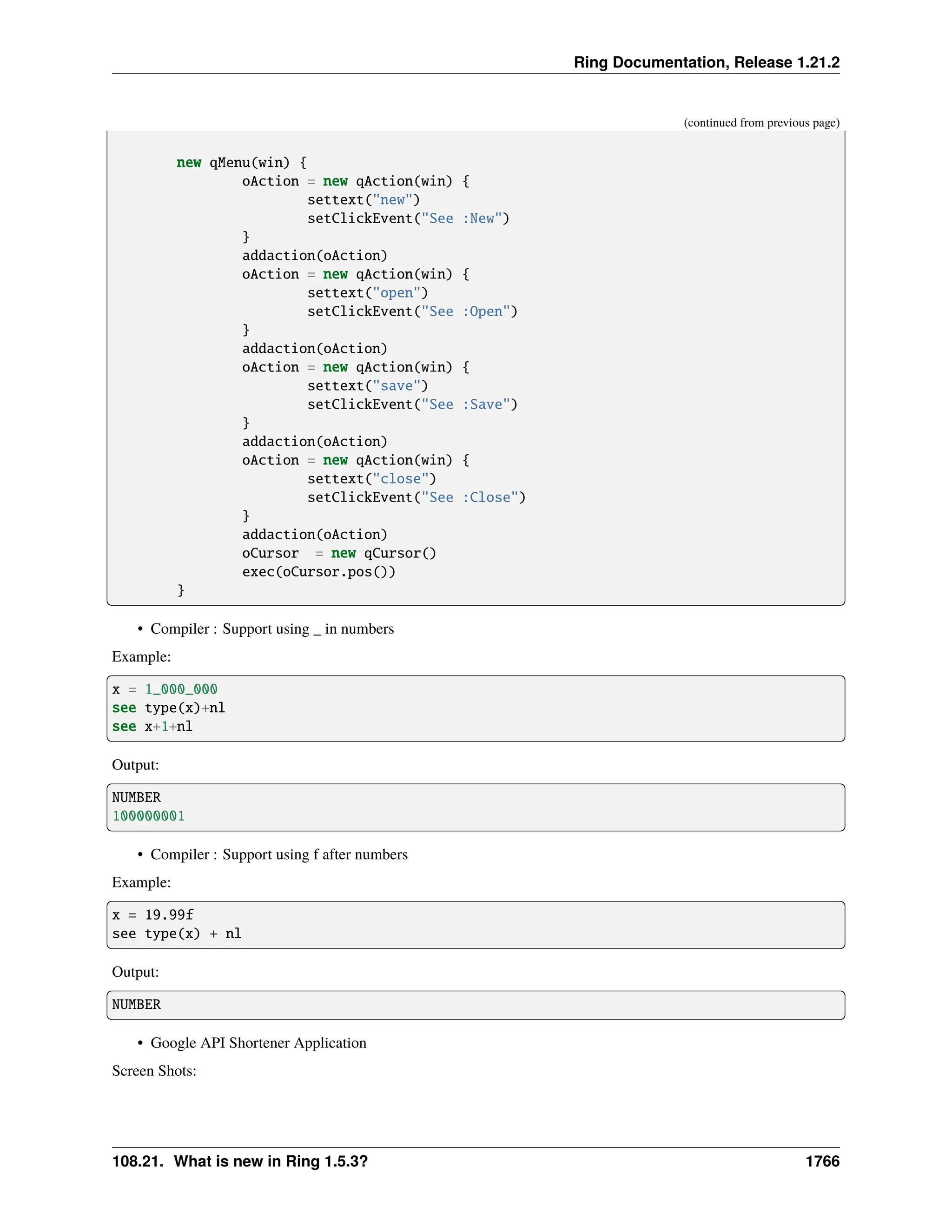Viewport: 952px width, 1232px height.
Task: Click the 'Google API Shortener Application' bullet
Action: pos(258,1043)
